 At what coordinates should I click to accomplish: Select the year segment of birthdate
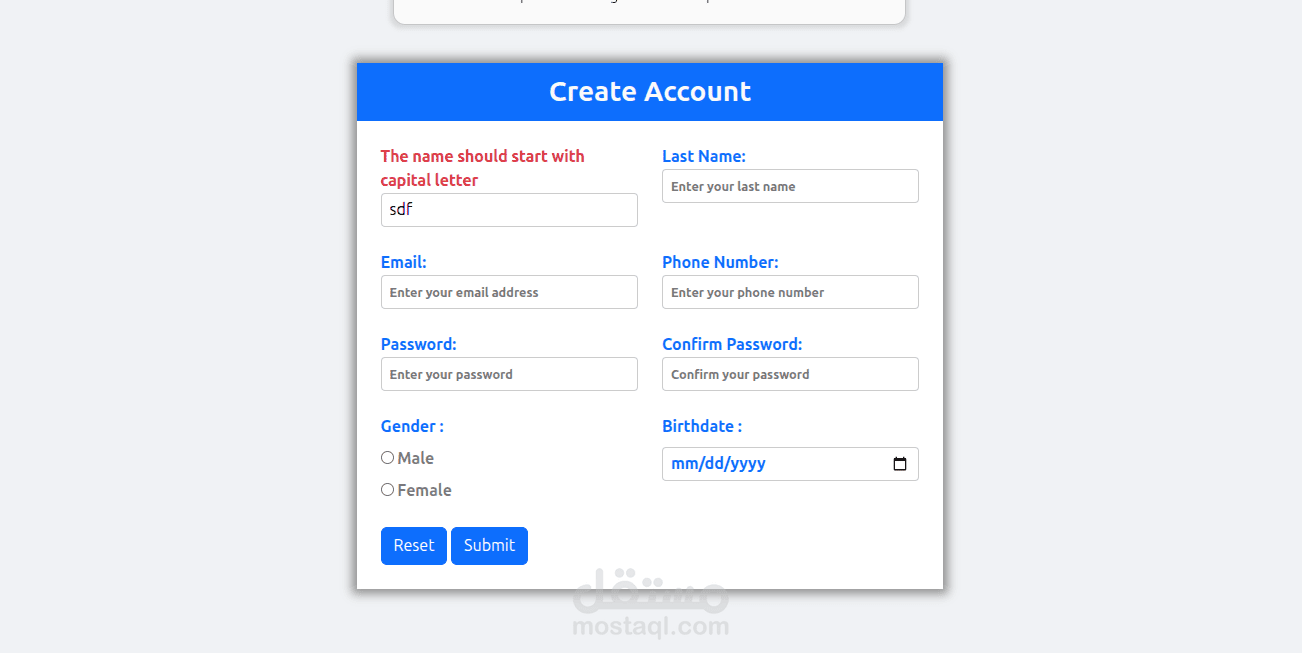pyautogui.click(x=748, y=464)
